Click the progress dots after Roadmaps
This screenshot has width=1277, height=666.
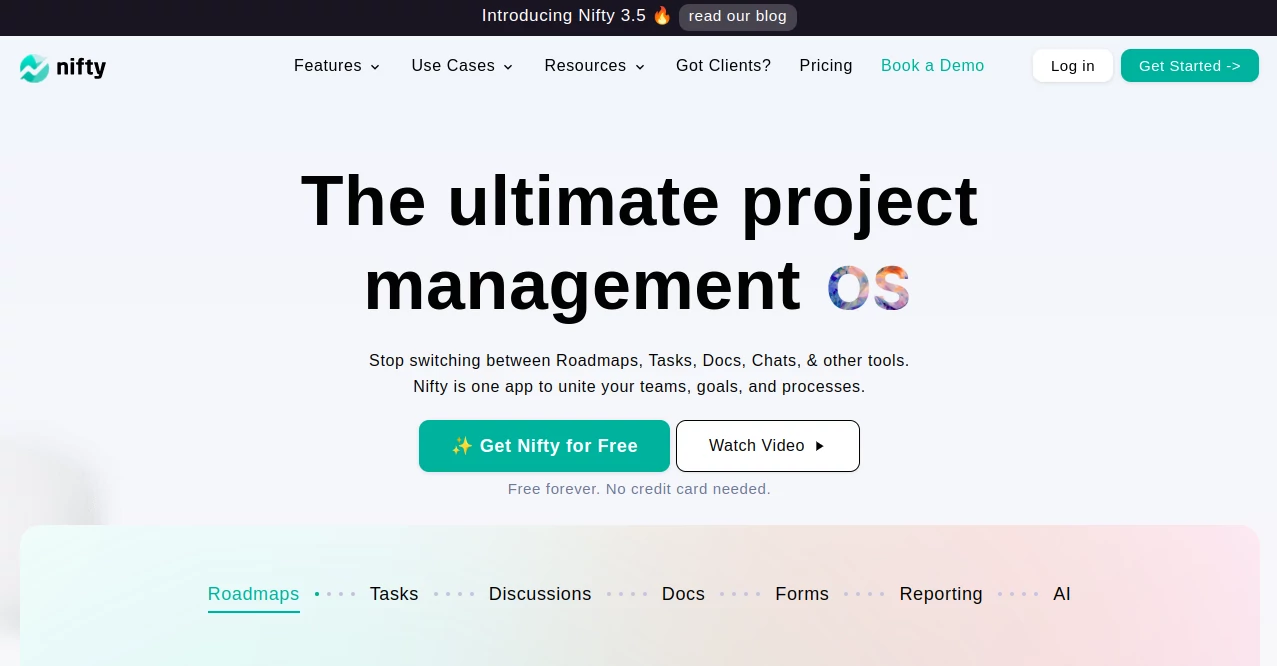pos(335,594)
